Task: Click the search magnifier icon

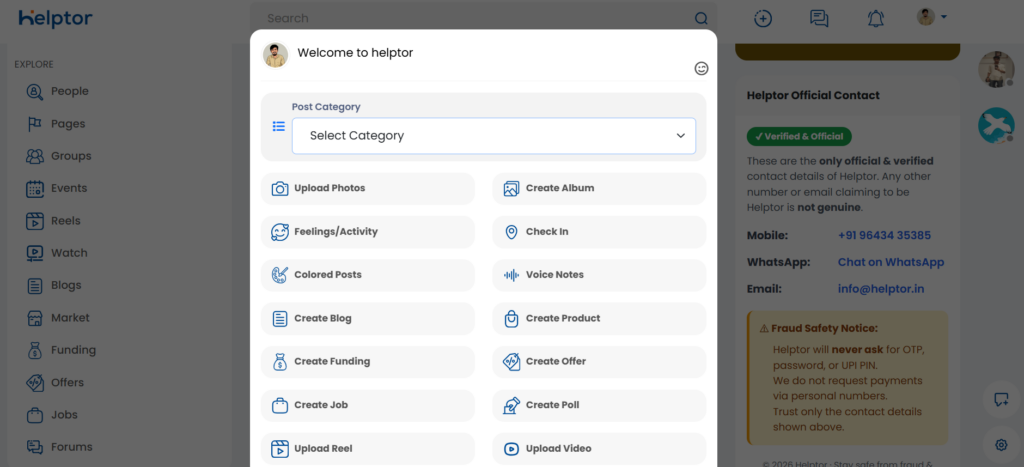Action: (x=701, y=18)
